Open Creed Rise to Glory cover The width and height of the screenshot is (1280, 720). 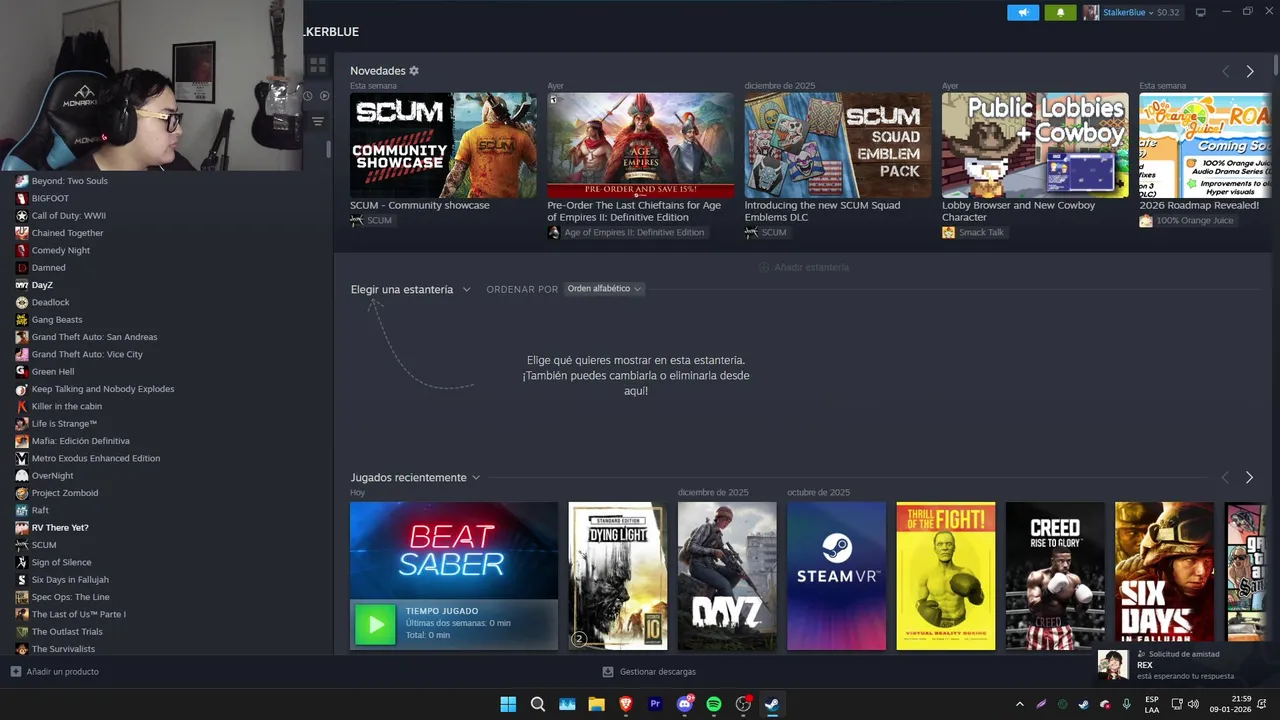pyautogui.click(x=1055, y=576)
